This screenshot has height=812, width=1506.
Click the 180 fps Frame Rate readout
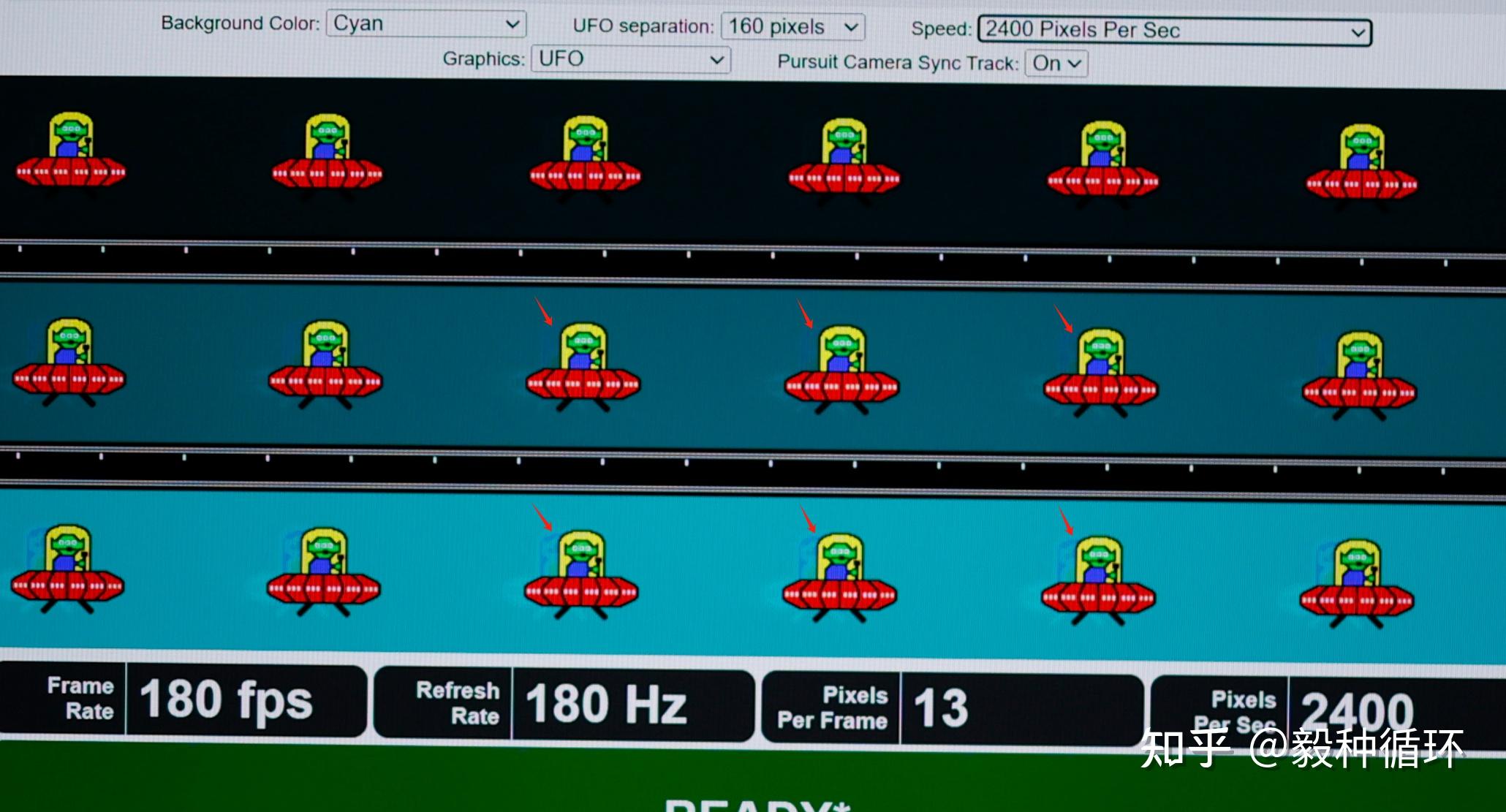tap(226, 700)
